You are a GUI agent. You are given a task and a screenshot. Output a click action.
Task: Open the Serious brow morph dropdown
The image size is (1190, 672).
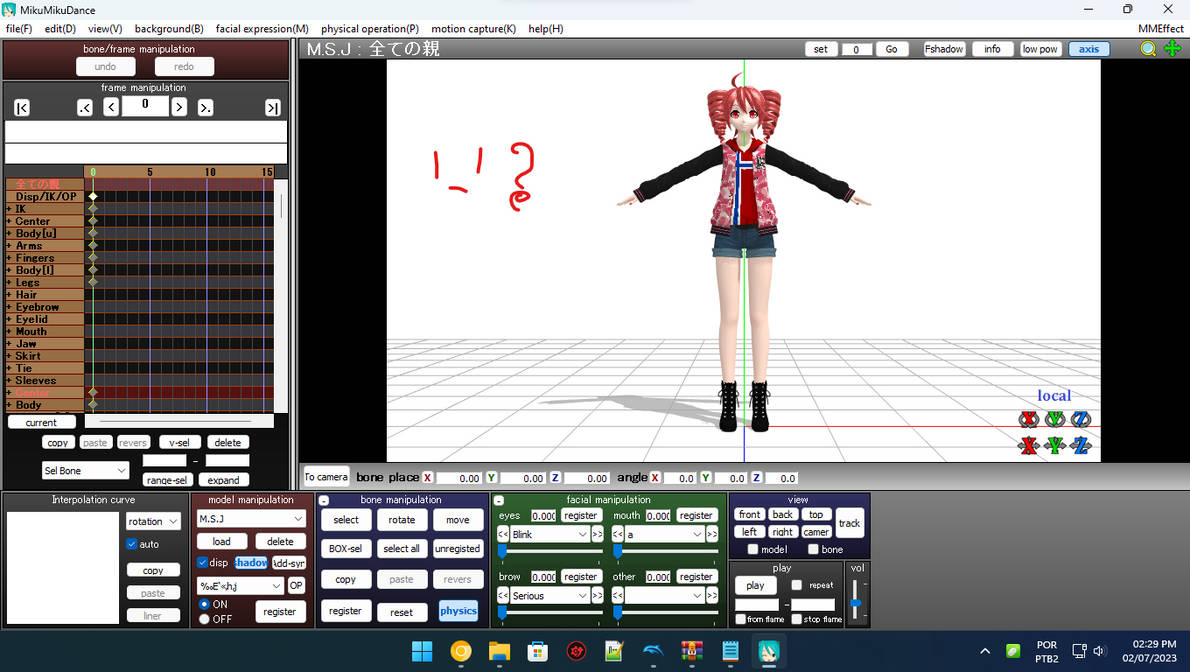point(550,596)
